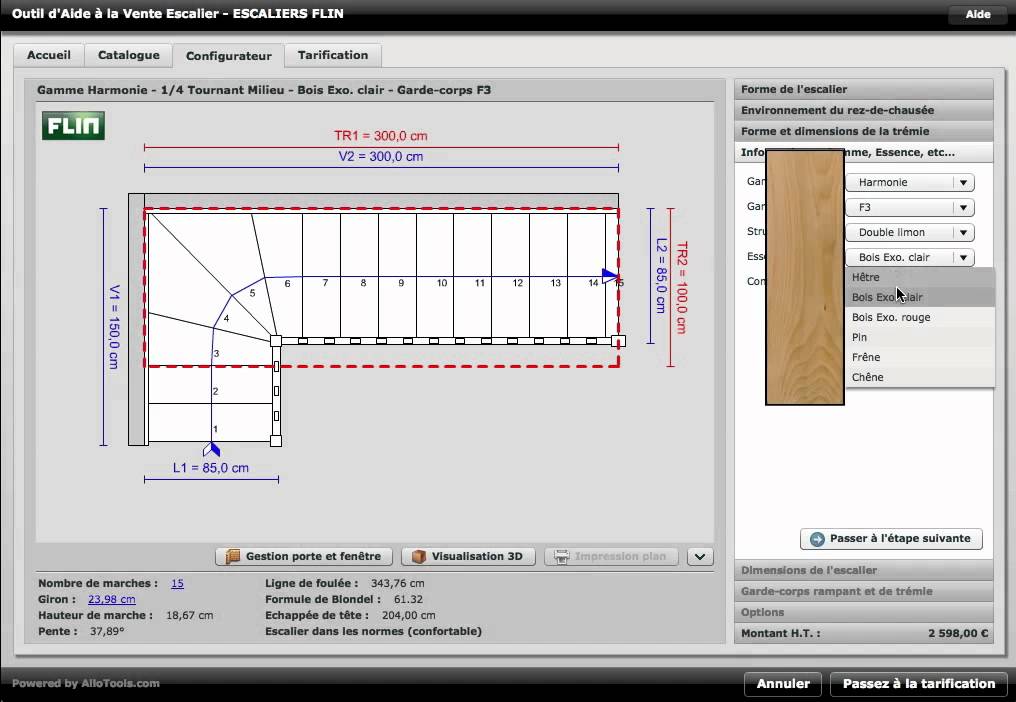Expand Environnement du rez-de-chausée section
This screenshot has width=1016, height=702.
click(x=863, y=110)
